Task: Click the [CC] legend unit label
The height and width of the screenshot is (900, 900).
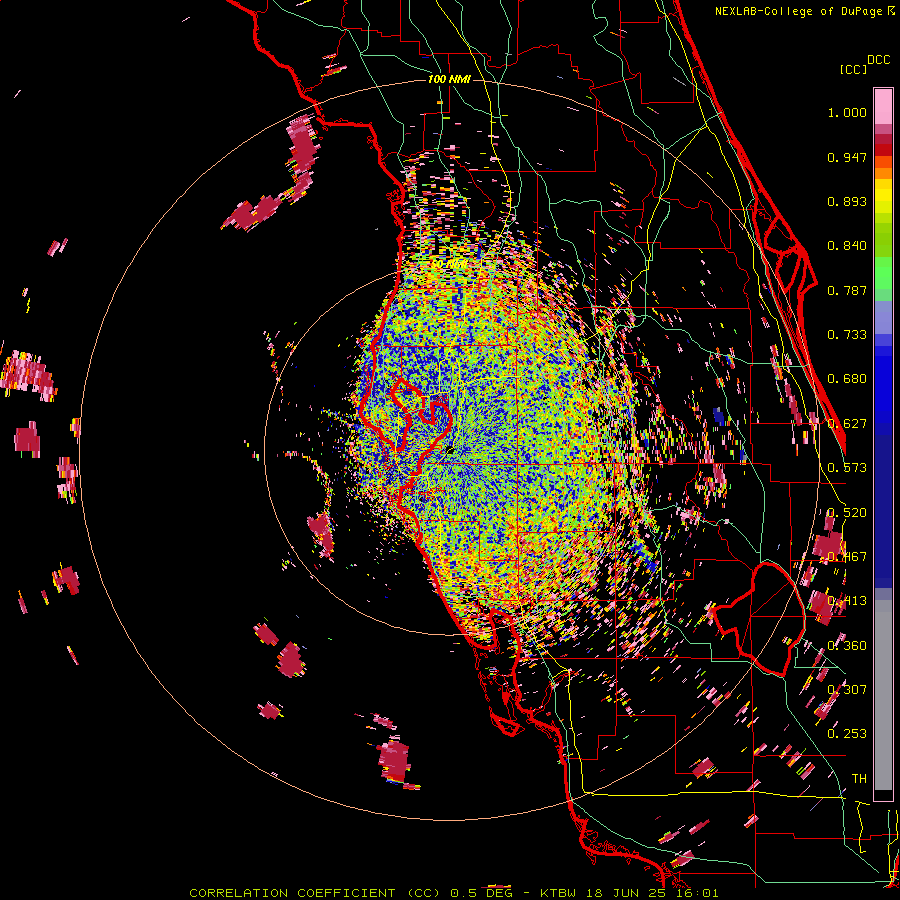Action: pyautogui.click(x=853, y=69)
